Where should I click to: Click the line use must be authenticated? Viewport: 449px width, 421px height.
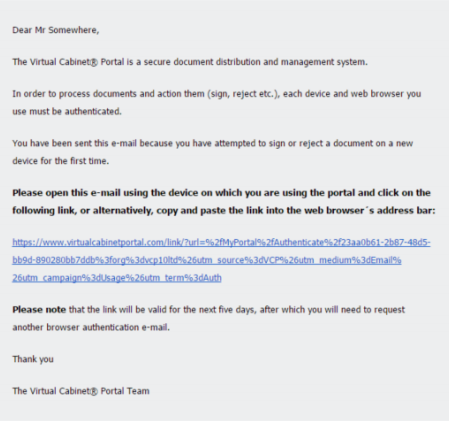tap(67, 111)
